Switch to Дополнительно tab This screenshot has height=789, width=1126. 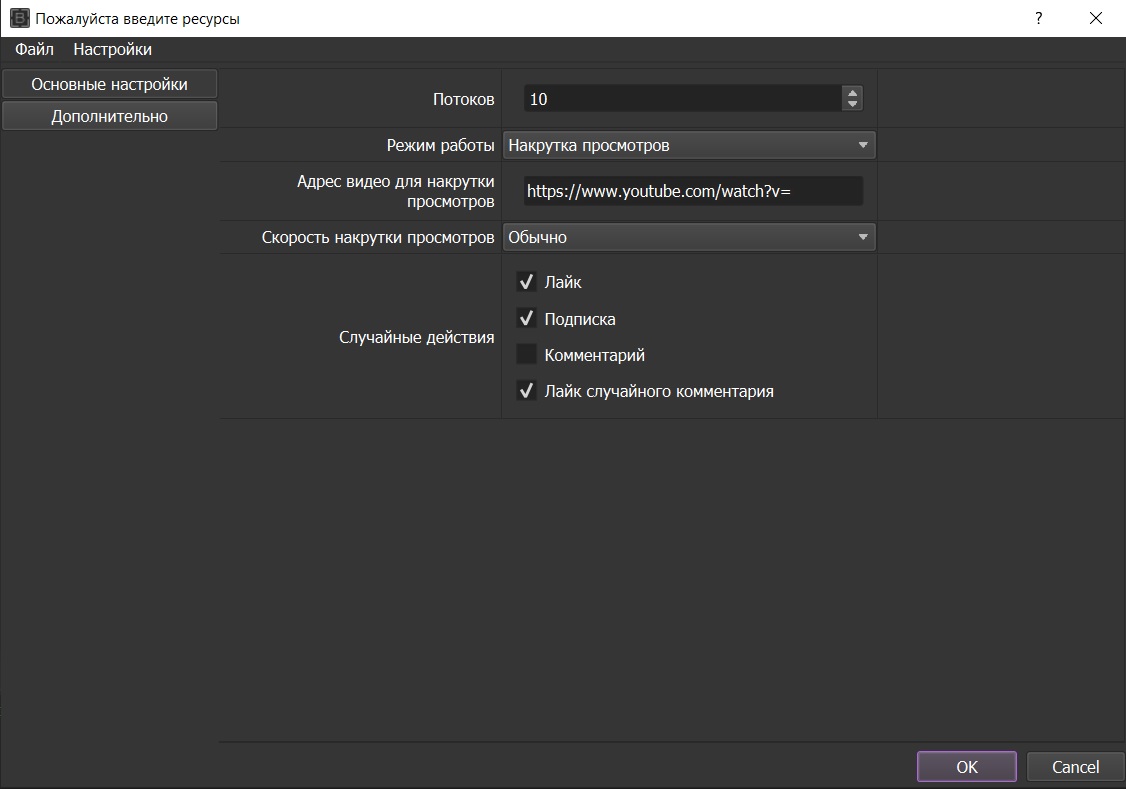(x=110, y=116)
